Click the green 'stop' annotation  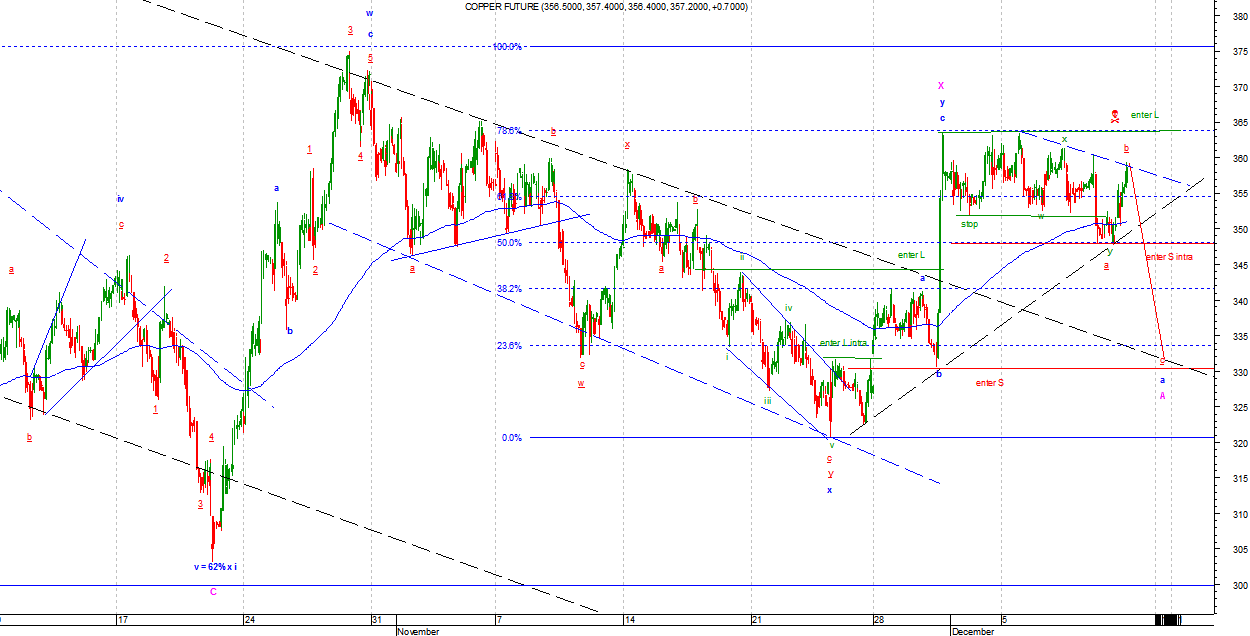click(969, 224)
